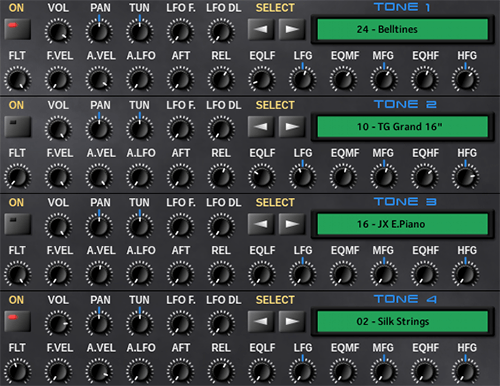Open the 24 - Belltines preset display
Viewport: 500px width, 386px height.
(403, 29)
